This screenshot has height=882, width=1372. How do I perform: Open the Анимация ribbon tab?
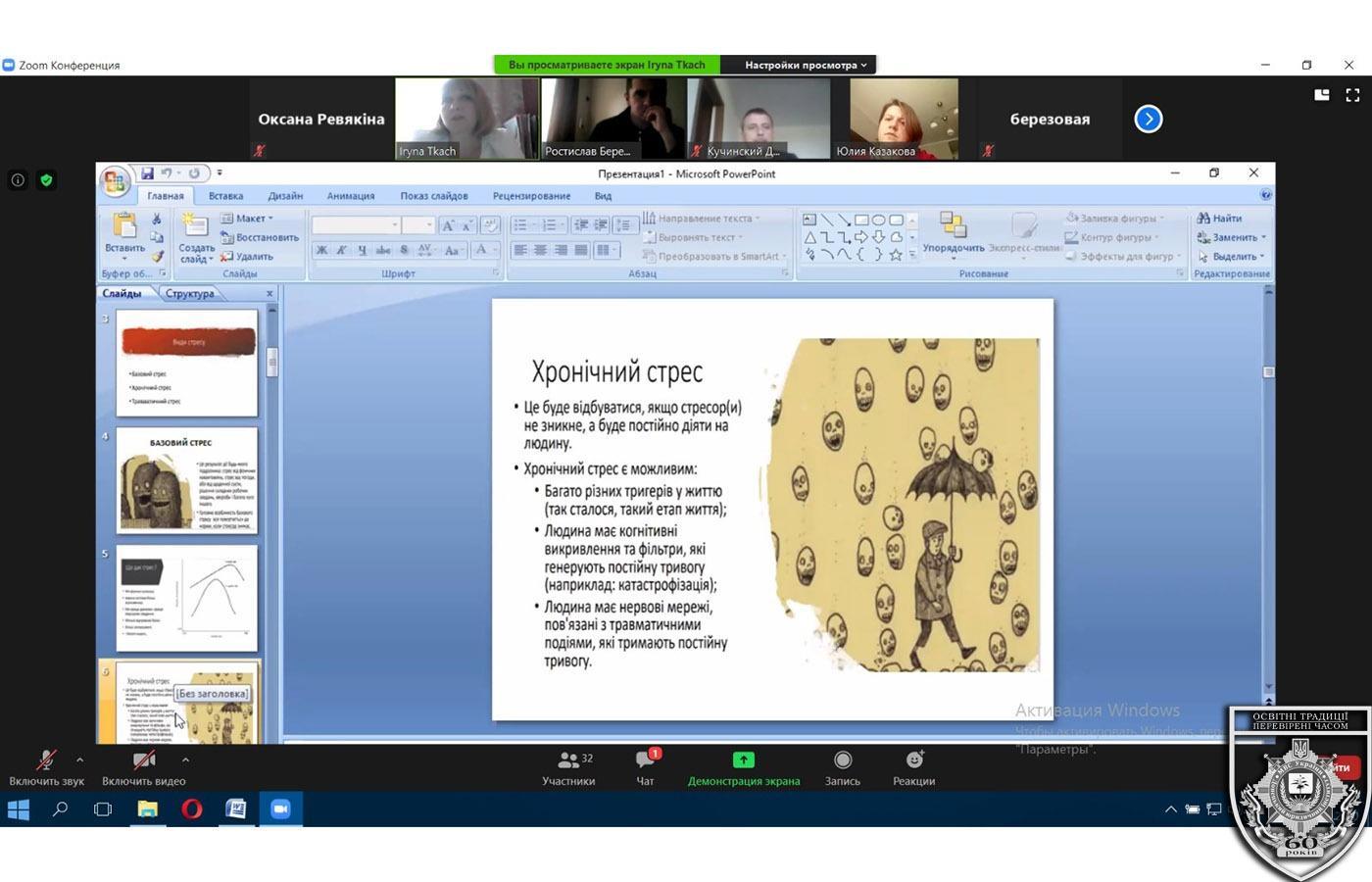point(350,196)
